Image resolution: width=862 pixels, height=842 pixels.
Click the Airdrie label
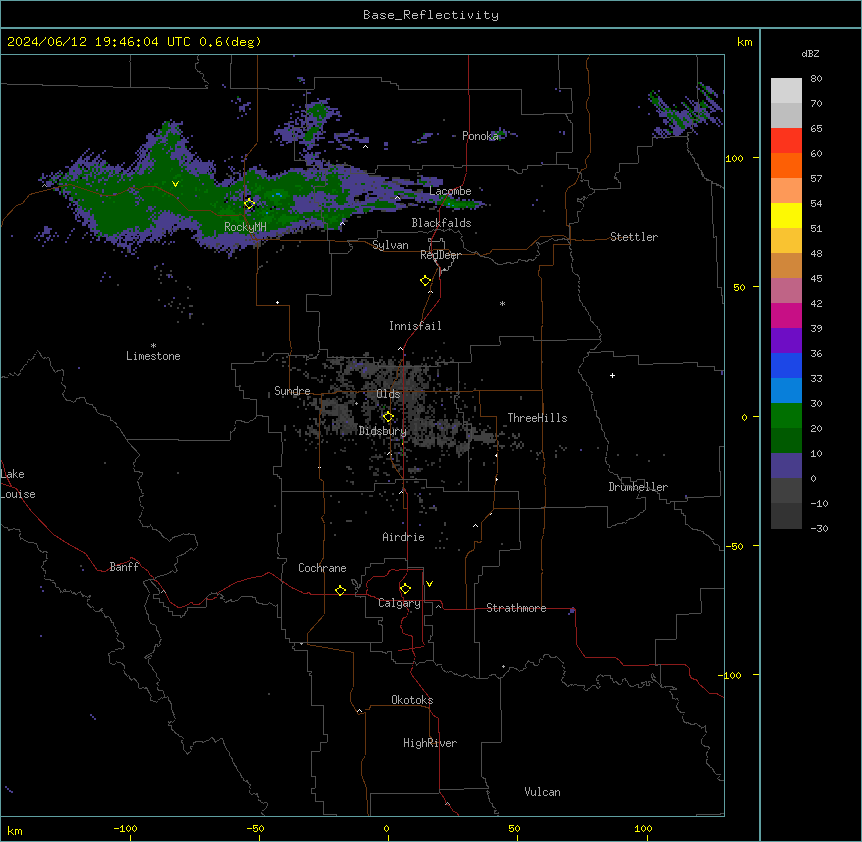pyautogui.click(x=404, y=537)
